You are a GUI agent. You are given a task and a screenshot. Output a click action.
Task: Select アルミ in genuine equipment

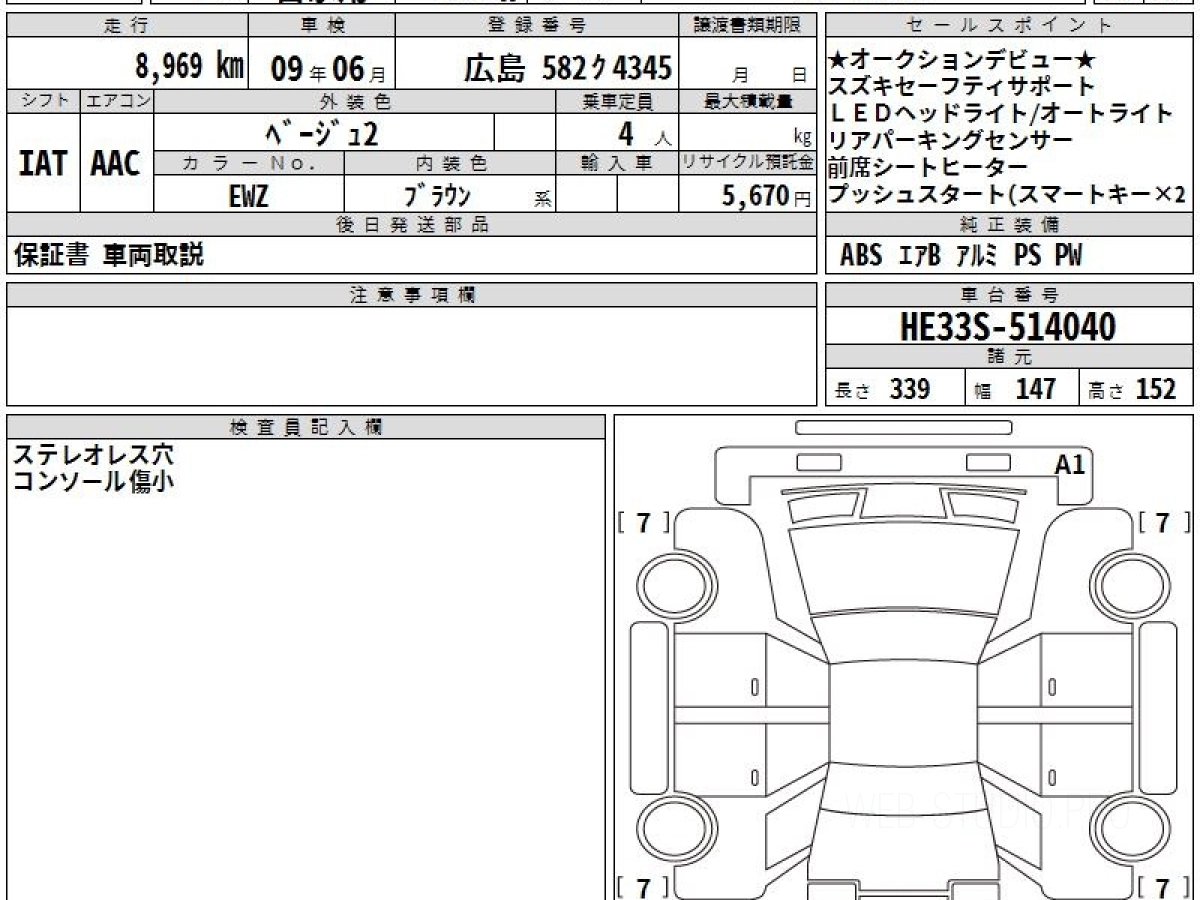[977, 256]
